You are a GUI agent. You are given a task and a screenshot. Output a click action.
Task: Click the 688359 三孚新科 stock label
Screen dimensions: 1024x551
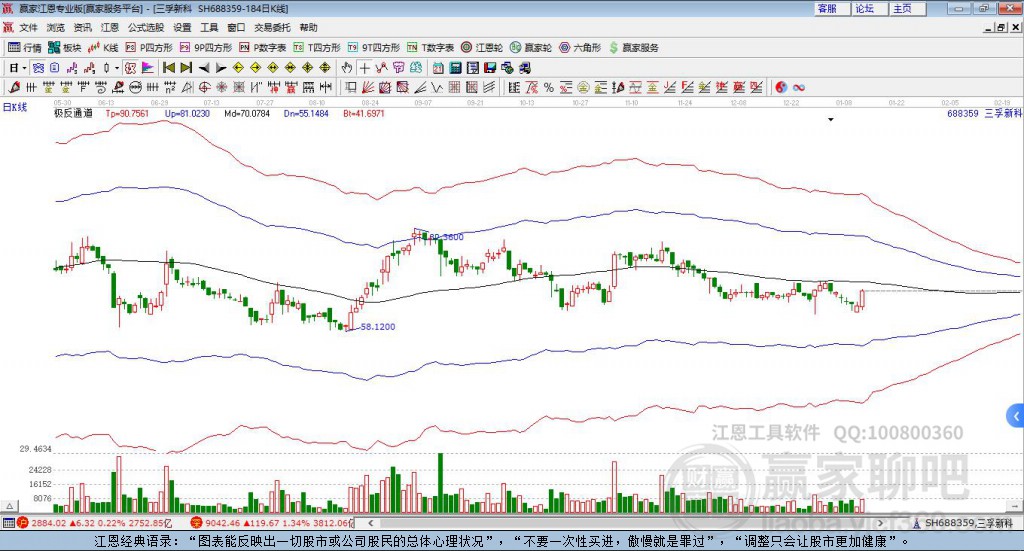pos(984,113)
